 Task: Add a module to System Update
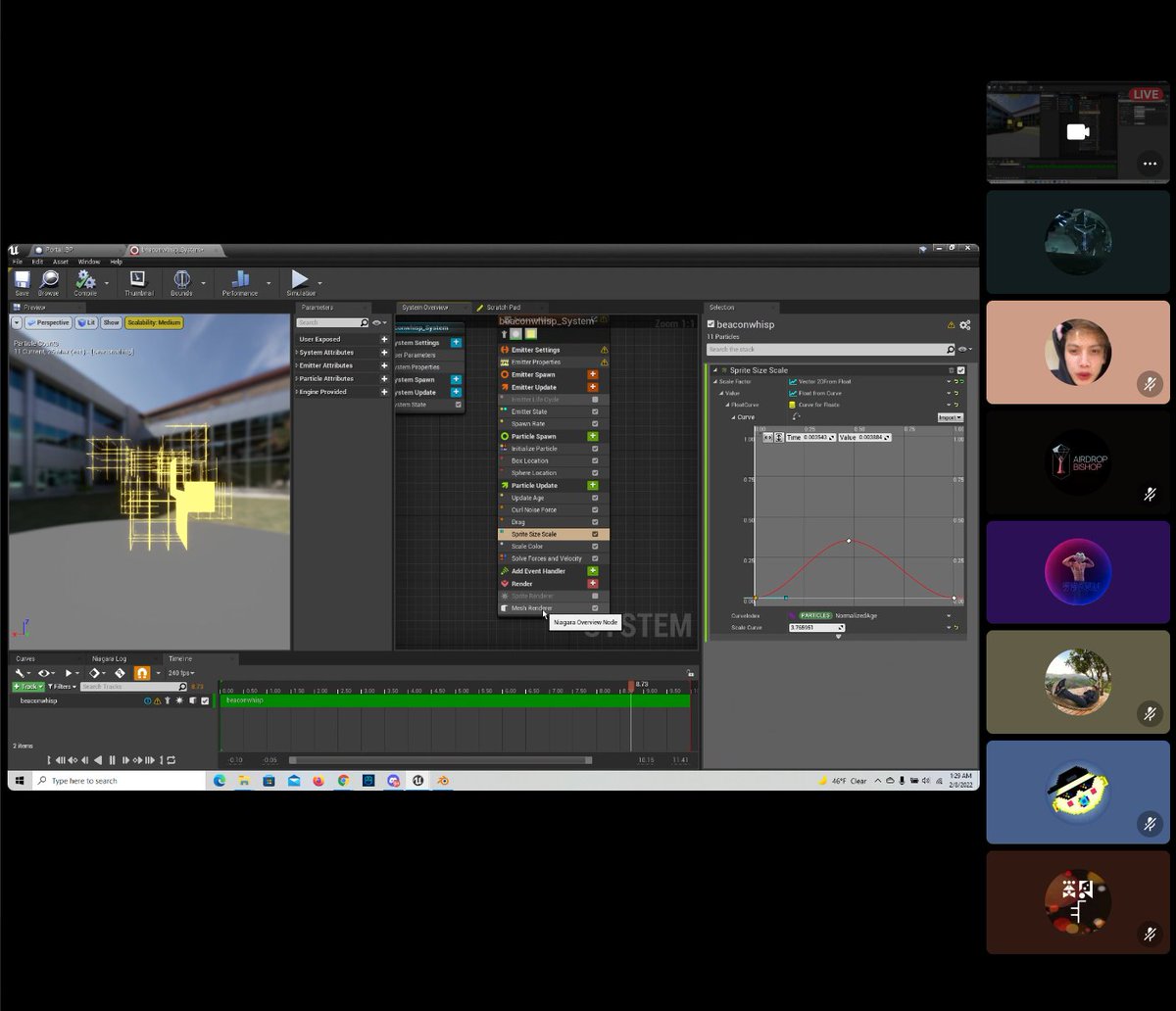[457, 392]
